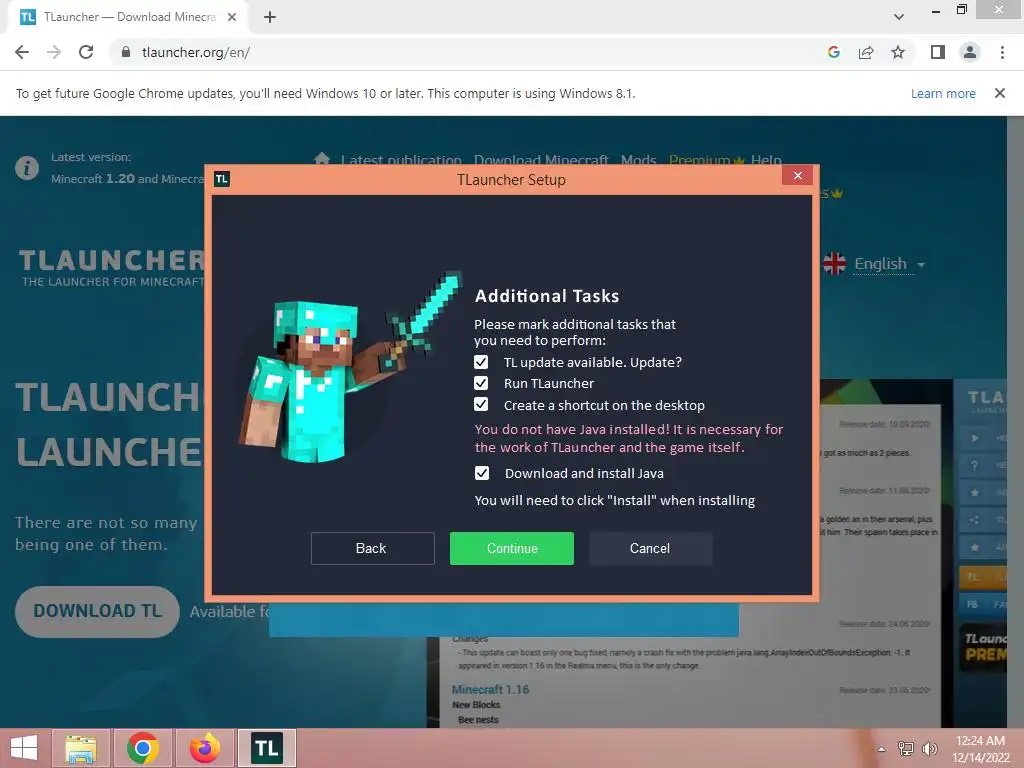The width and height of the screenshot is (1024, 768).
Task: Click the lock site info icon
Action: (126, 52)
